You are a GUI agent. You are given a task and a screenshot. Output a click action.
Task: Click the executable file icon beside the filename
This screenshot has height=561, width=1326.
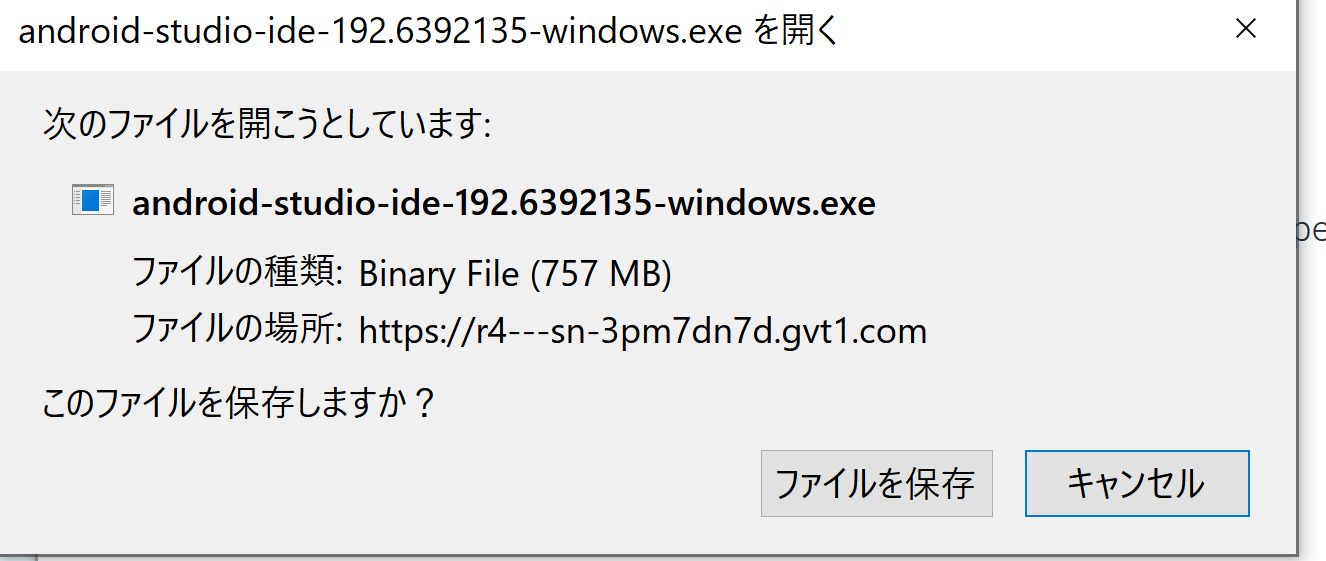93,200
